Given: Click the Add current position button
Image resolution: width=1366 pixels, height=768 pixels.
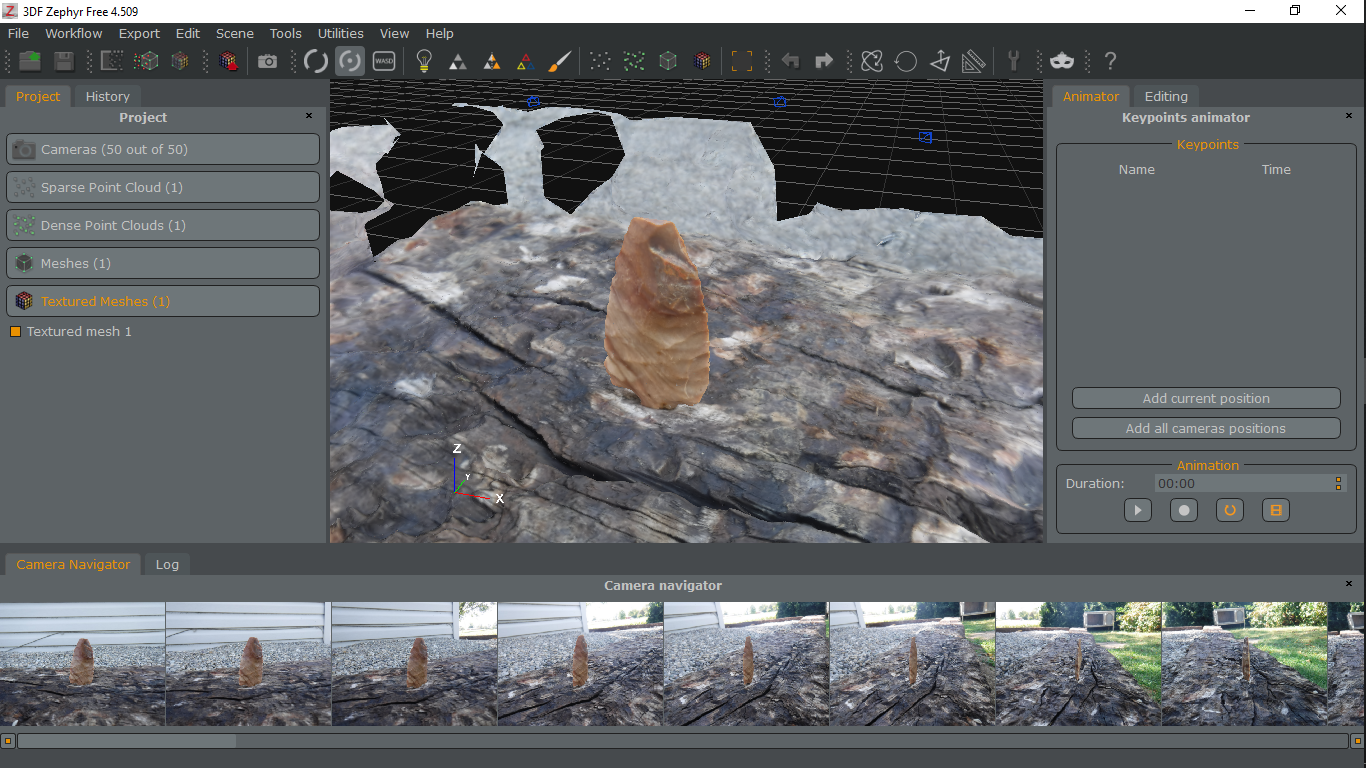Looking at the screenshot, I should [1205, 397].
